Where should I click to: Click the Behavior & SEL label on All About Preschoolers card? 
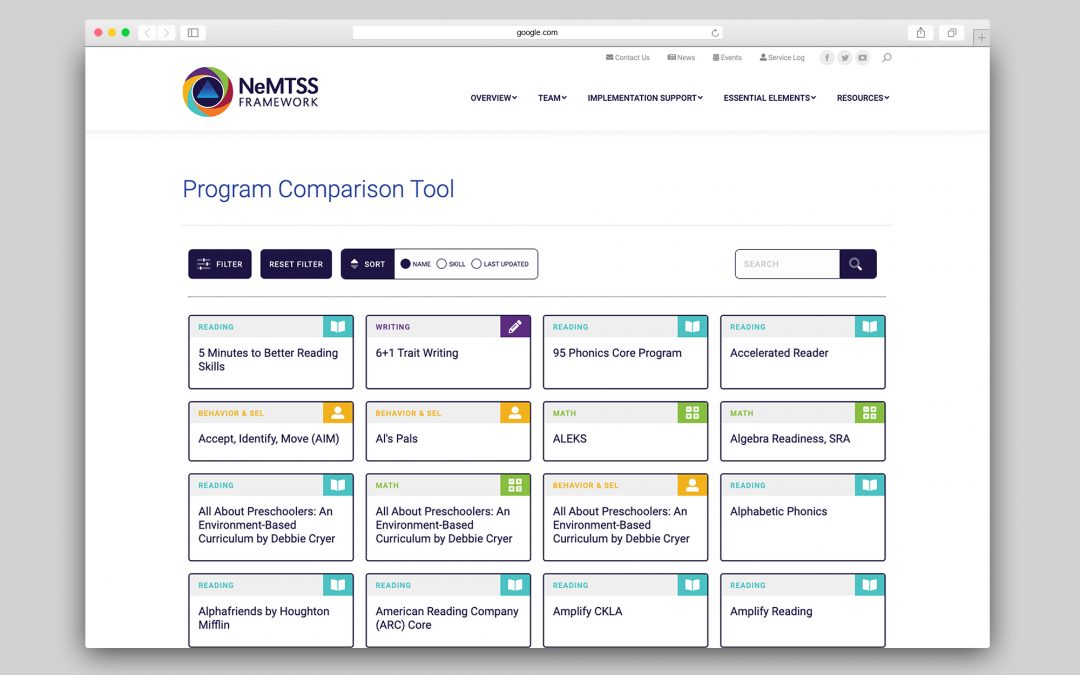(585, 486)
